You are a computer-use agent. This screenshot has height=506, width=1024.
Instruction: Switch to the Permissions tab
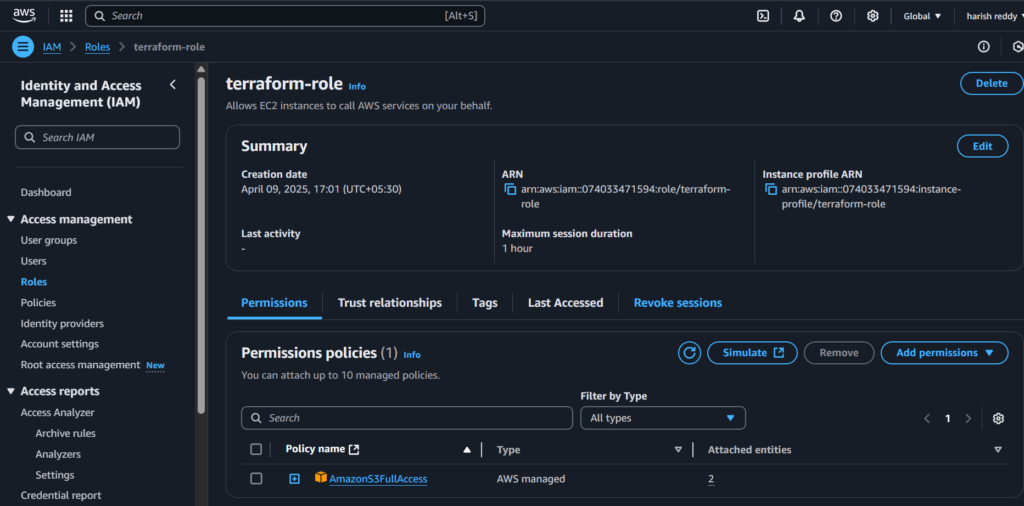[x=274, y=303]
